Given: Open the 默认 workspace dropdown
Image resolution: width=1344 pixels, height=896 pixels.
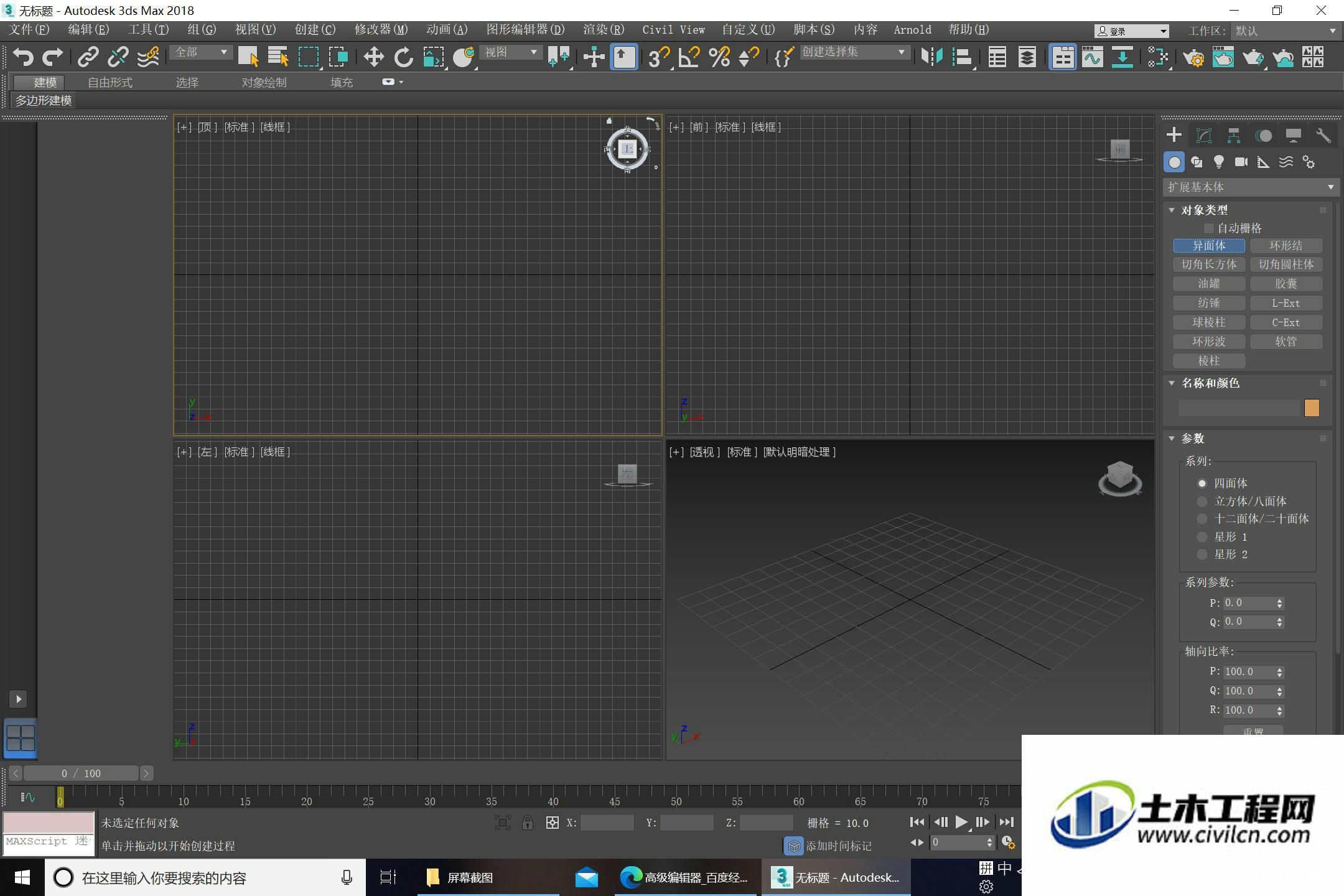Looking at the screenshot, I should (1286, 31).
